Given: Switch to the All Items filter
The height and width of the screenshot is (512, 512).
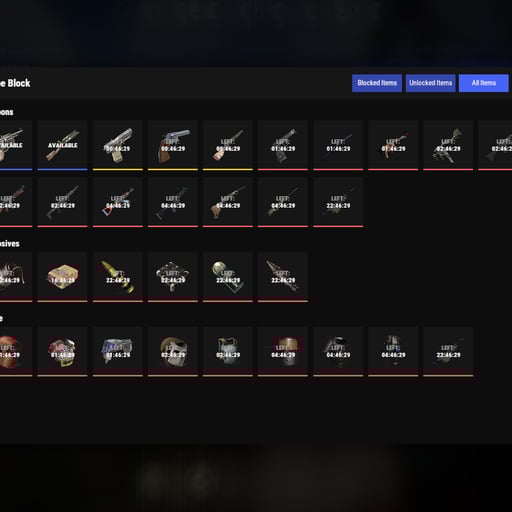Looking at the screenshot, I should [484, 83].
